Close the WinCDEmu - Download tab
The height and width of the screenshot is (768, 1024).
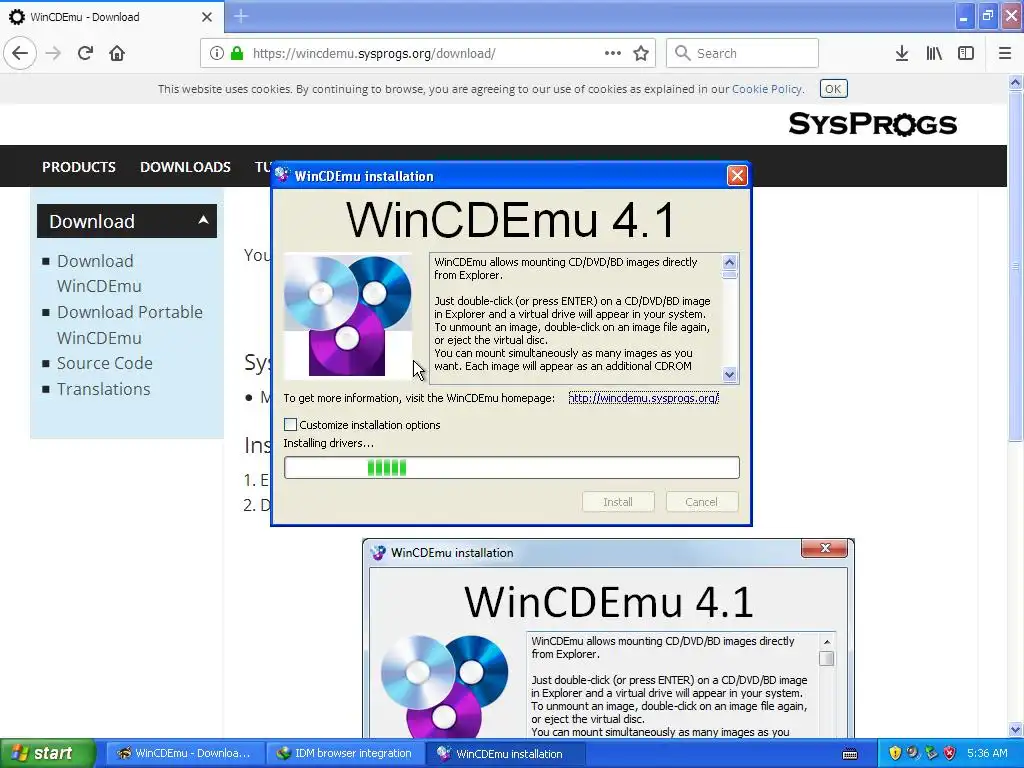click(x=207, y=17)
